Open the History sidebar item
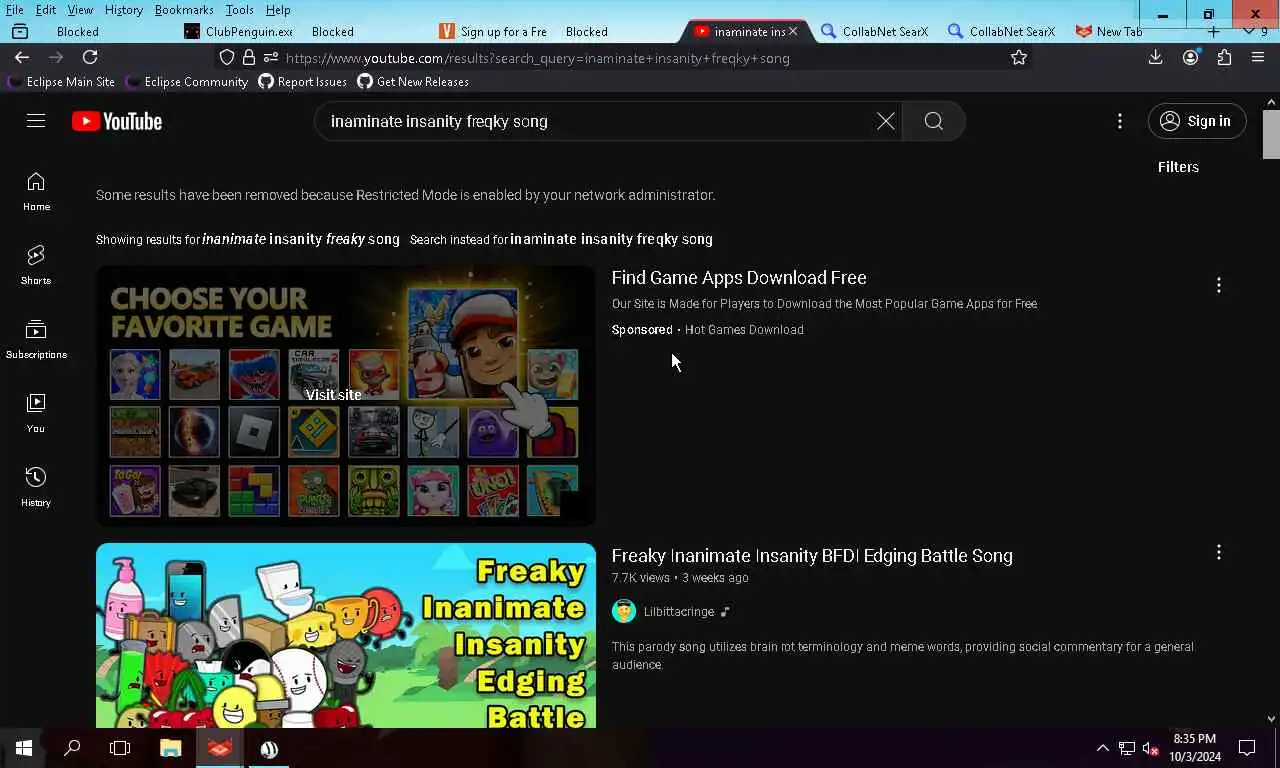This screenshot has height=768, width=1280. (36, 487)
